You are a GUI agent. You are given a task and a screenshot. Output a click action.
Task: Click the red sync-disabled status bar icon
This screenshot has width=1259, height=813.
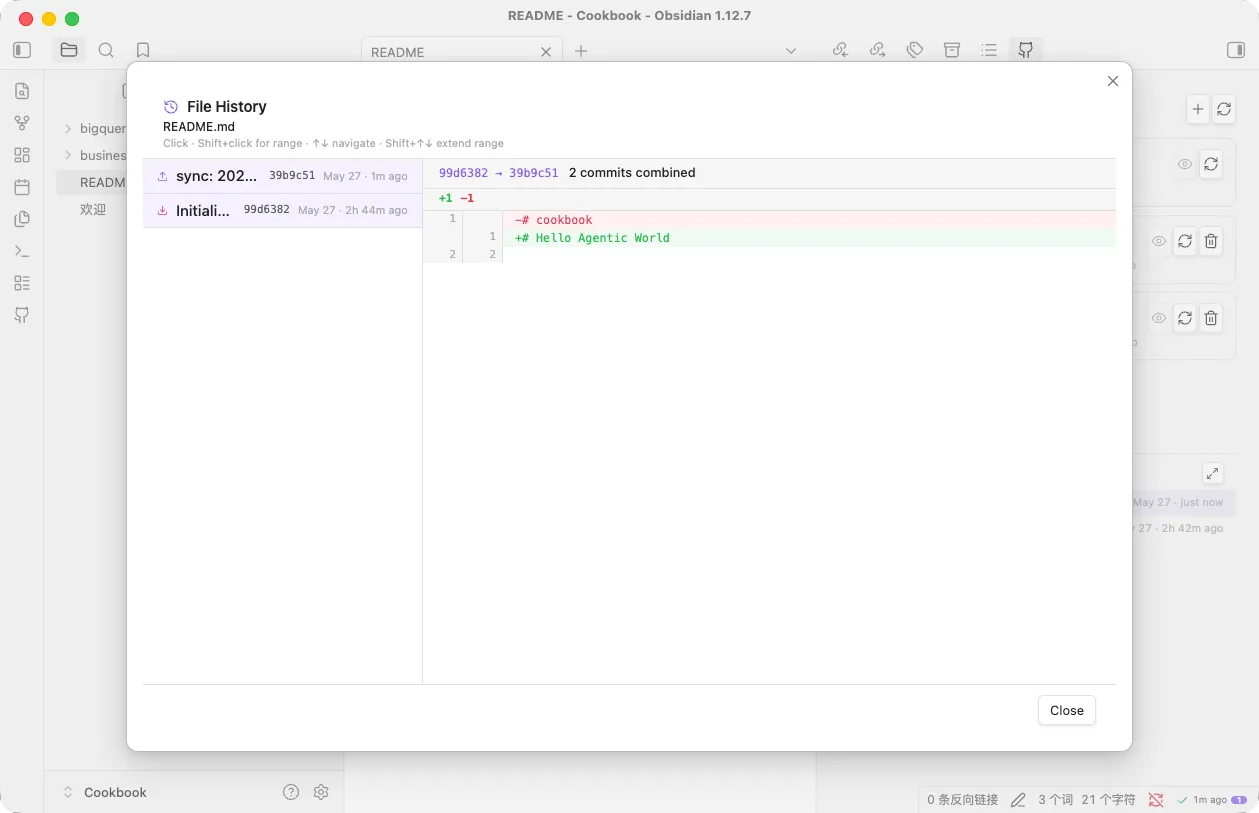(1156, 800)
